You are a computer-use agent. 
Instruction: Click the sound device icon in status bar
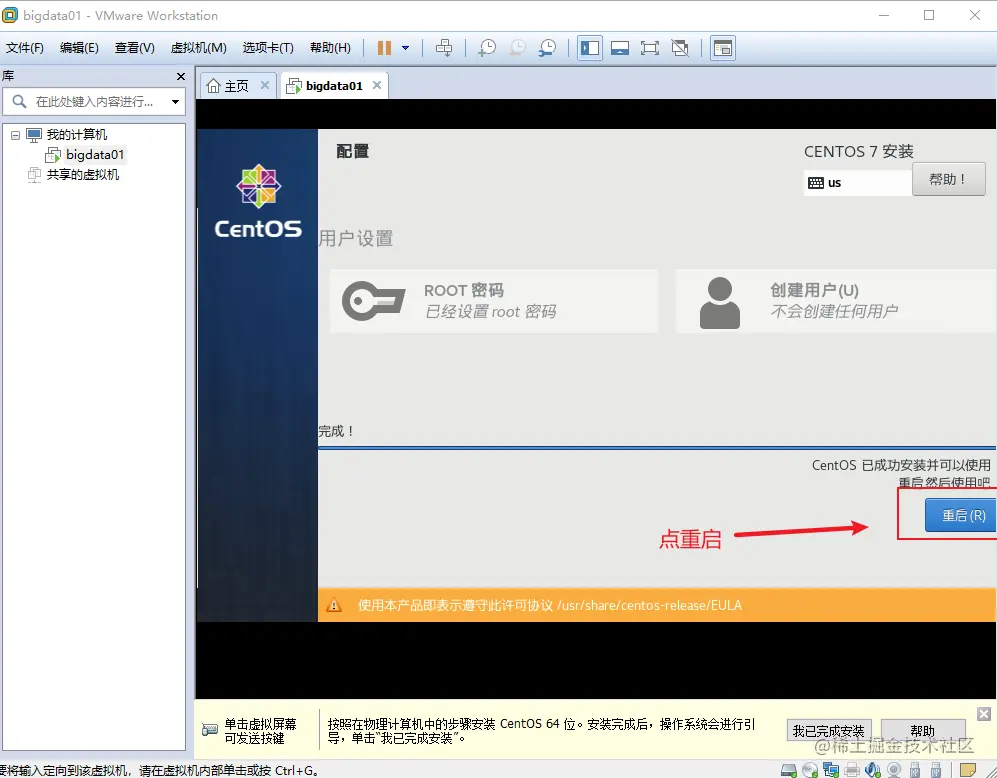[x=873, y=769]
